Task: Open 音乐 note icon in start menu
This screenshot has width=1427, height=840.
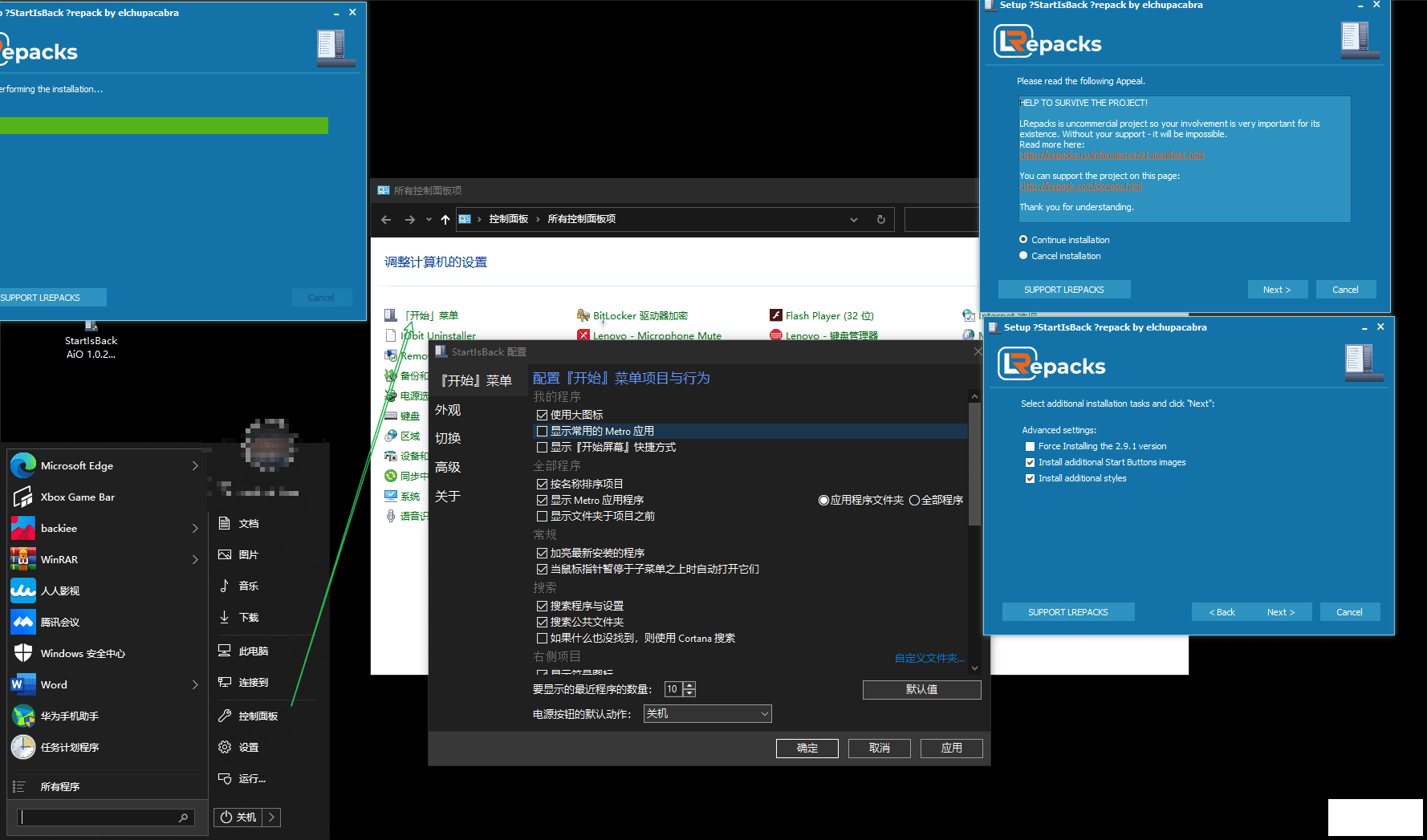Action: 225,586
